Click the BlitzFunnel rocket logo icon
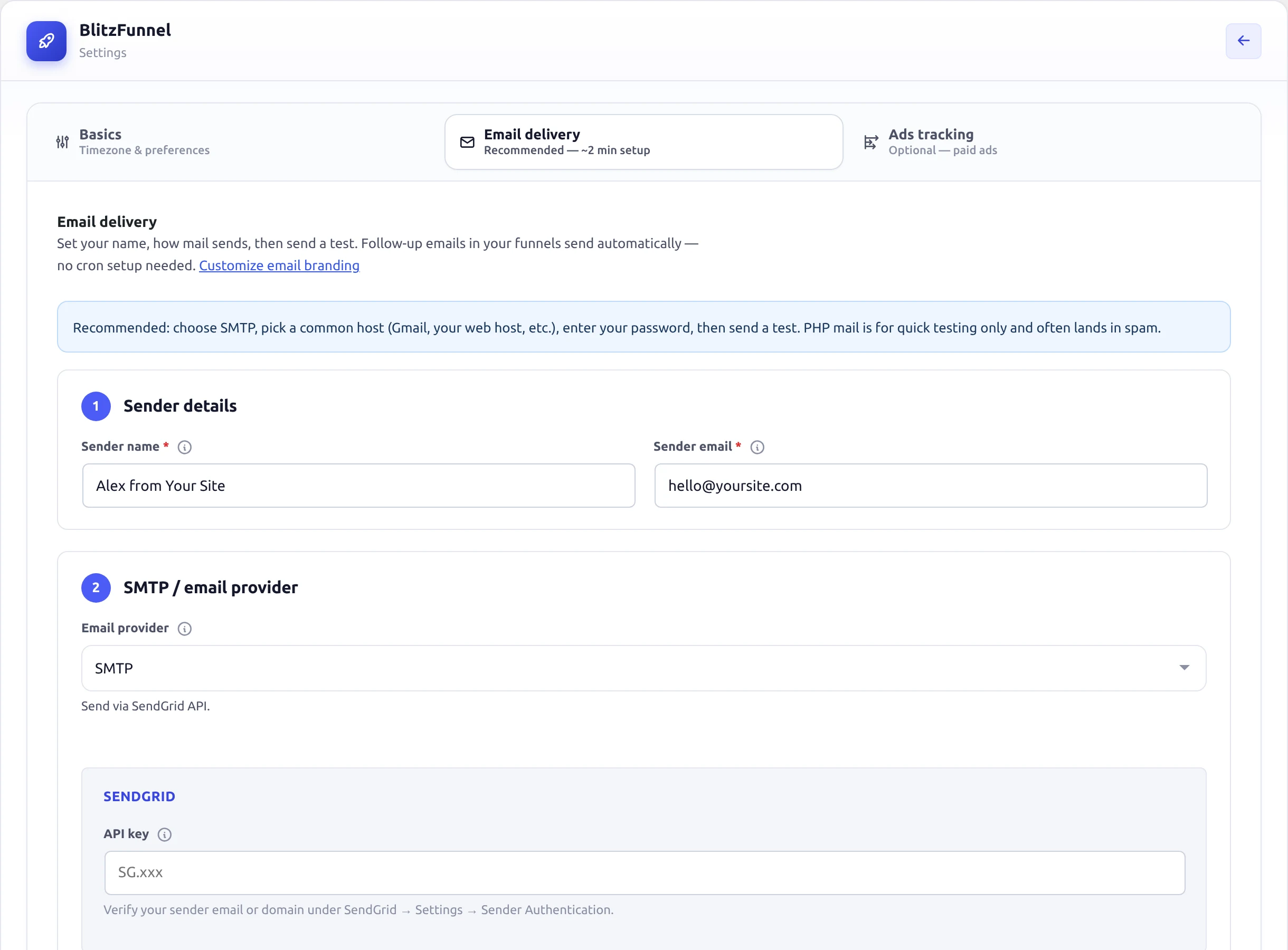The width and height of the screenshot is (1288, 950). [x=46, y=41]
